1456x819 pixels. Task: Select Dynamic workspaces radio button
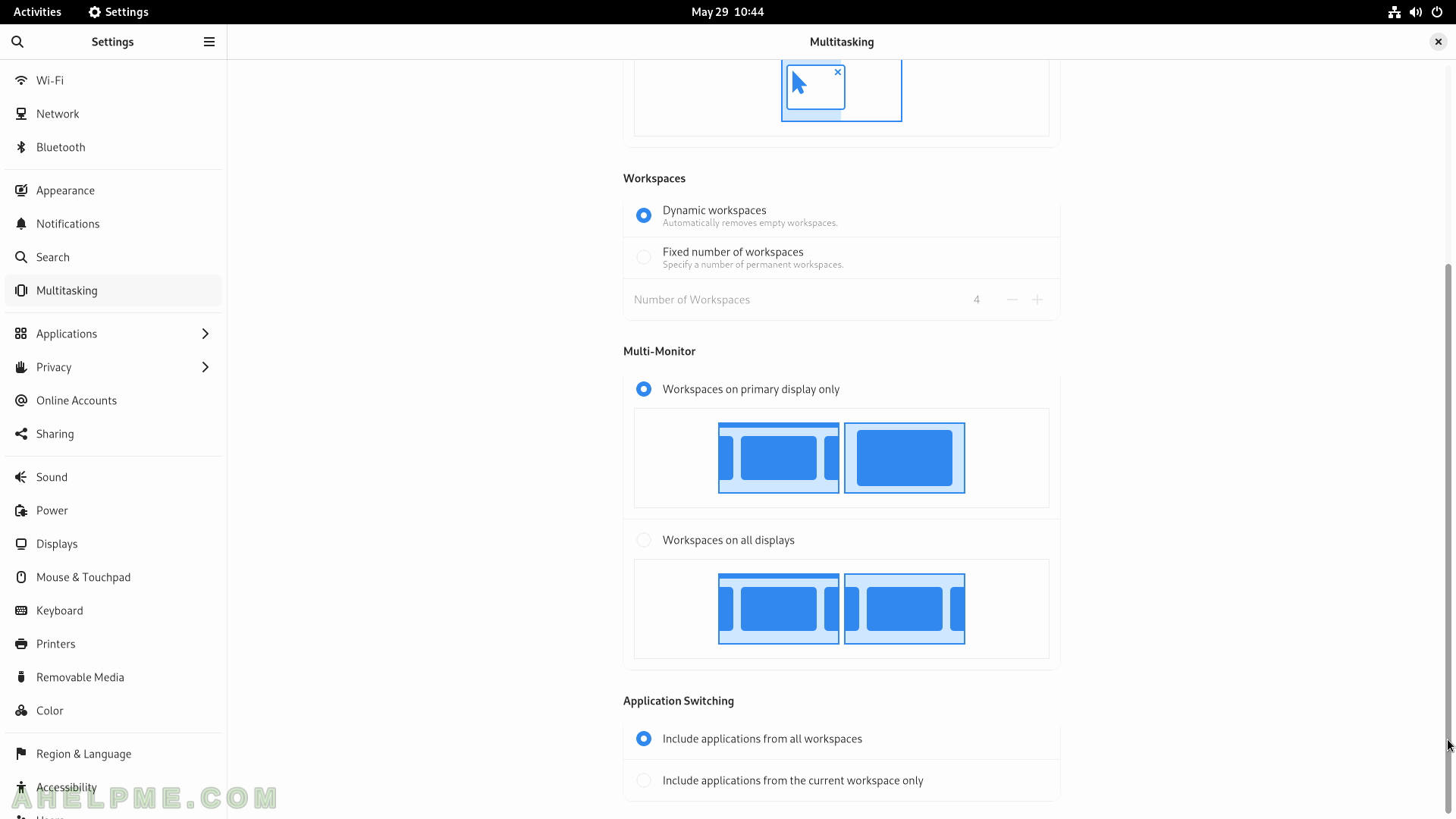(x=644, y=215)
